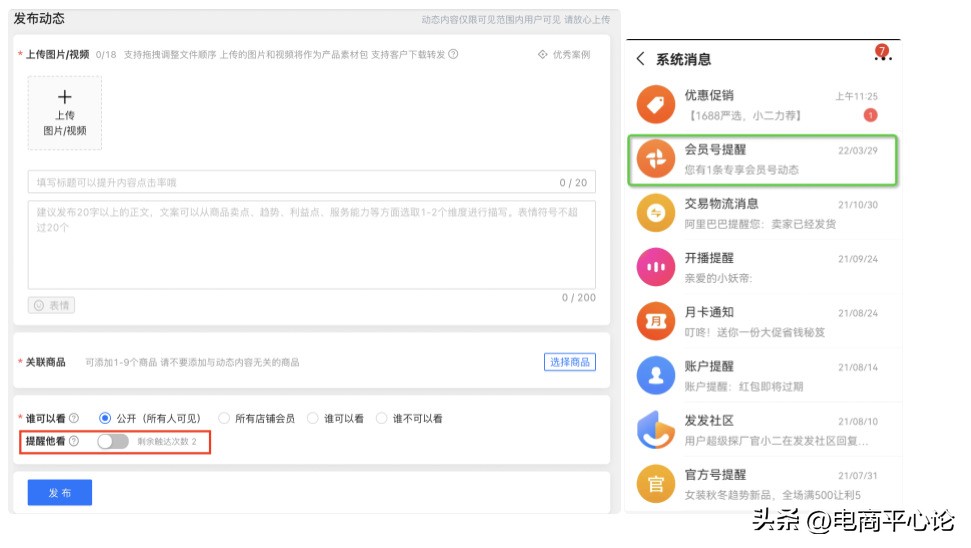Open 开播提醒 icon
Viewport: 971px width, 548px height.
click(656, 267)
